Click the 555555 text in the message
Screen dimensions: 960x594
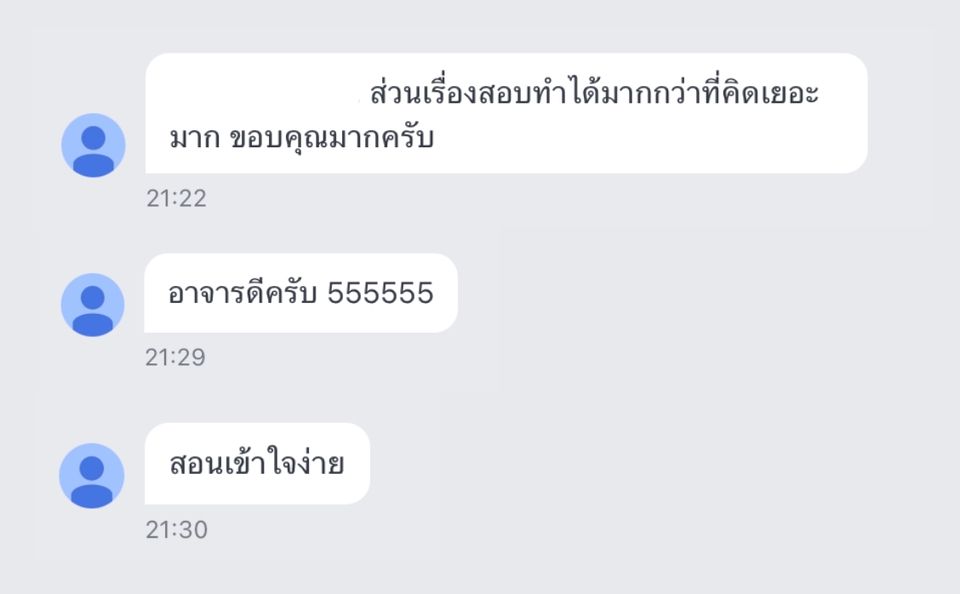point(380,293)
